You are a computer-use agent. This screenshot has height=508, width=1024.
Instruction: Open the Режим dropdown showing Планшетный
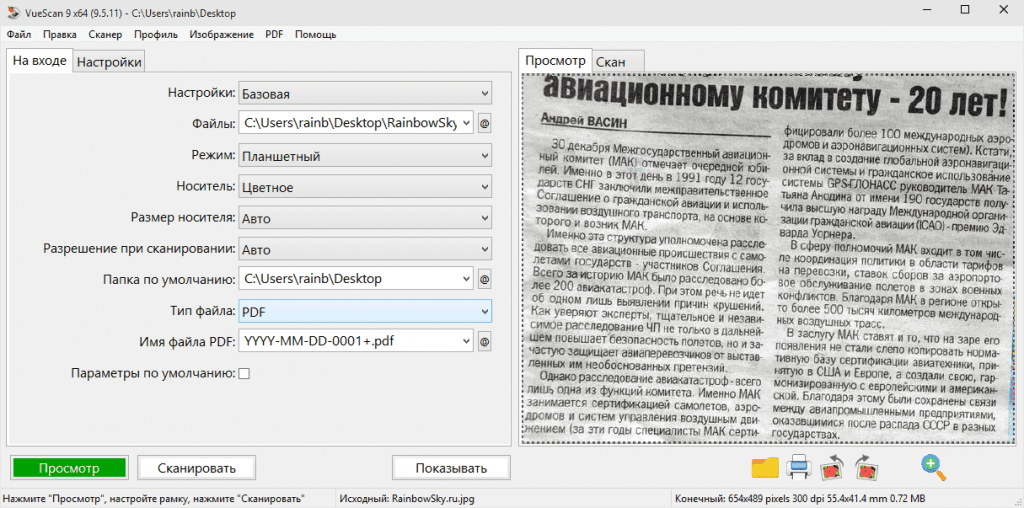tap(365, 157)
